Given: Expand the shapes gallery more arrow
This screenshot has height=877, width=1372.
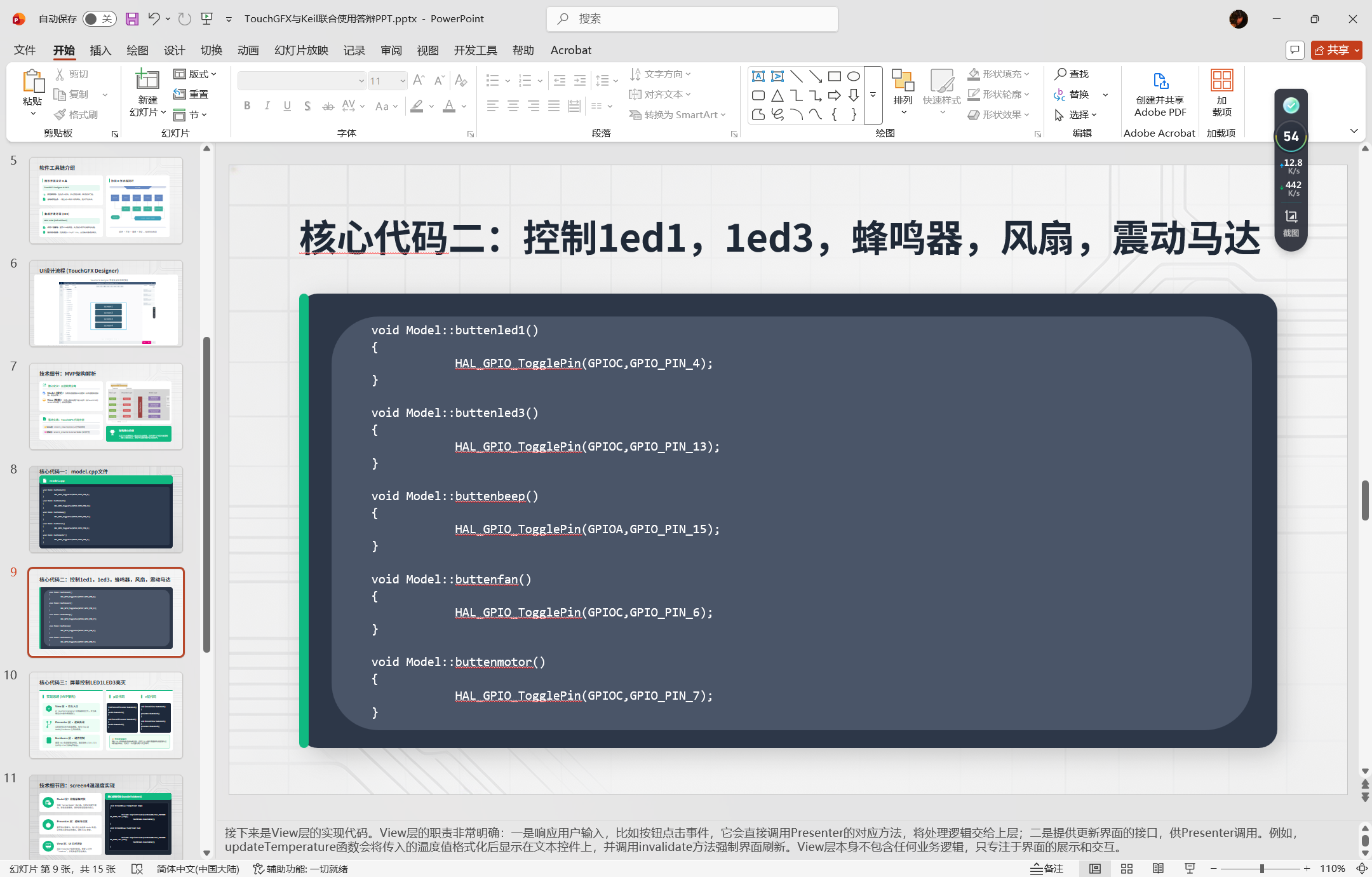Looking at the screenshot, I should [873, 95].
